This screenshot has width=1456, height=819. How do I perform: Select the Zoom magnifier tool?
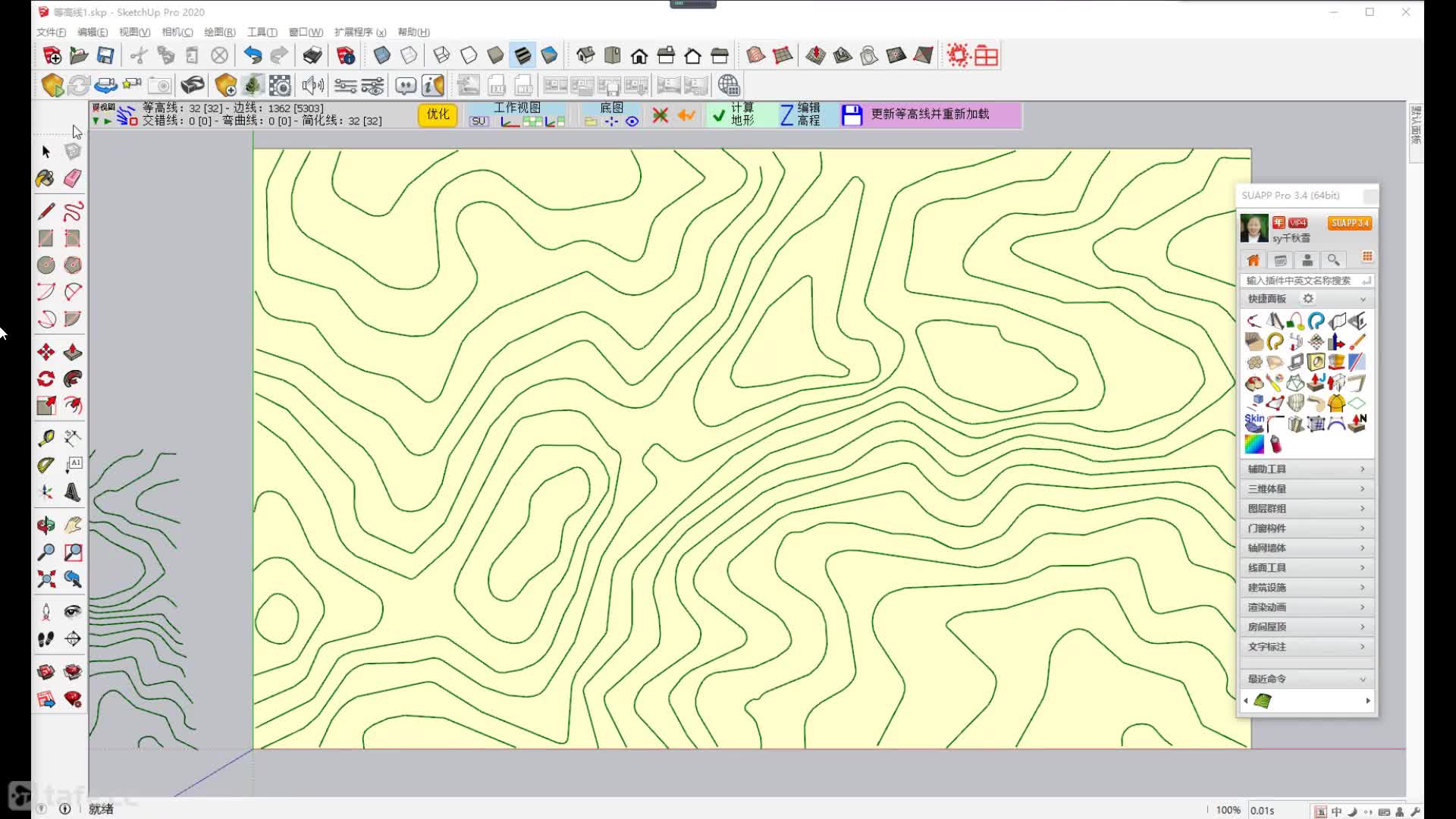pyautogui.click(x=46, y=552)
